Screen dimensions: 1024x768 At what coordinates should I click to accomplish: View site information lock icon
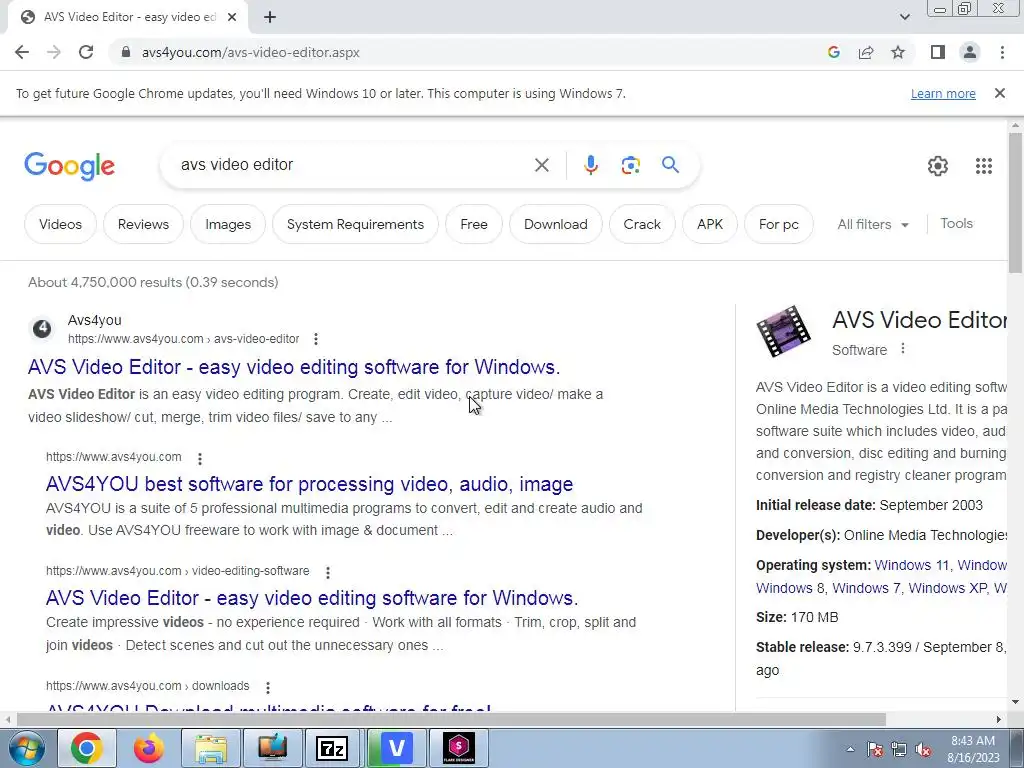[x=126, y=52]
